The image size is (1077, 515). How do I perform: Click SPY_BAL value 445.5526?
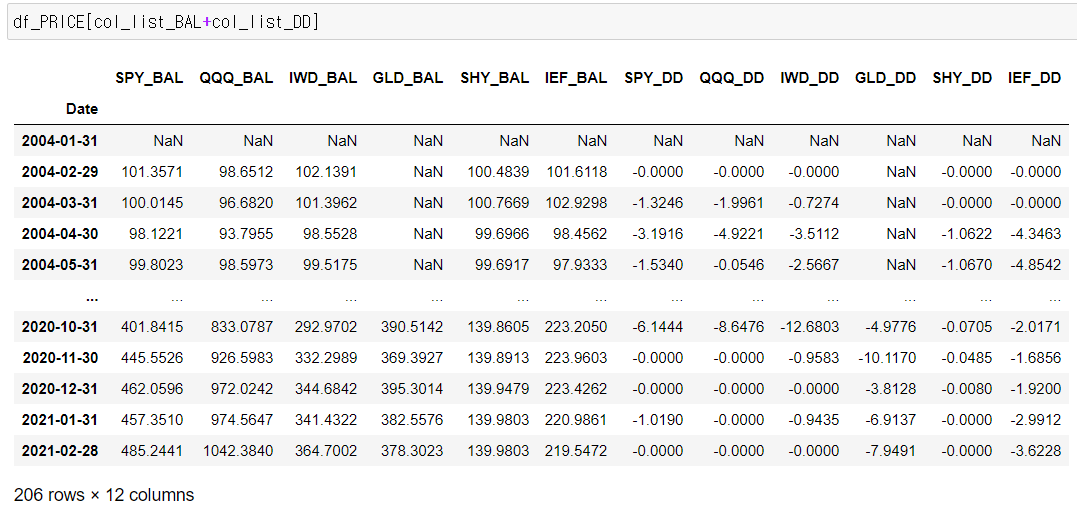tap(152, 358)
